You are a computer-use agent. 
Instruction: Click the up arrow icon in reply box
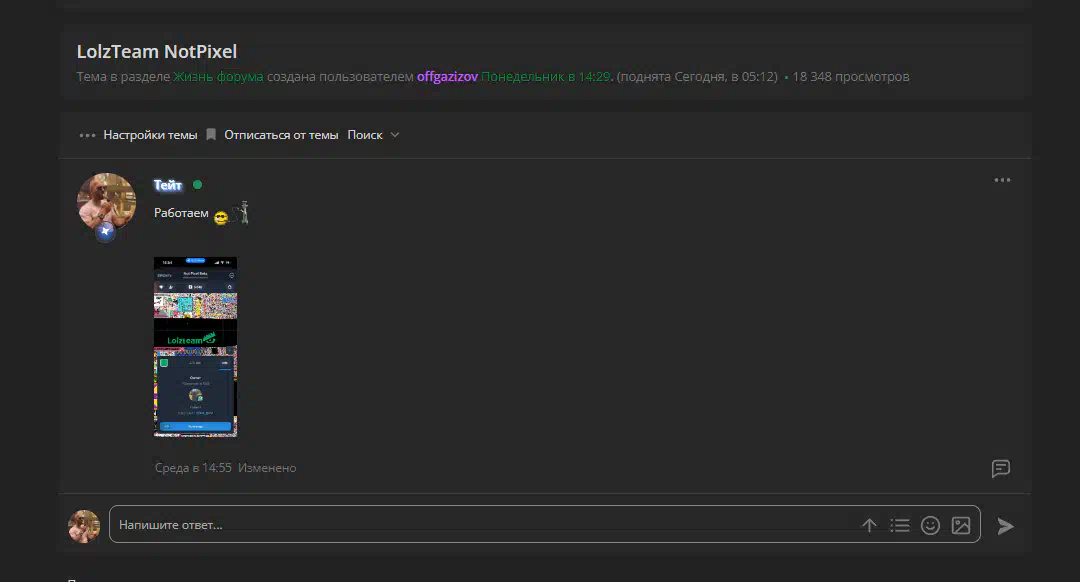point(869,526)
